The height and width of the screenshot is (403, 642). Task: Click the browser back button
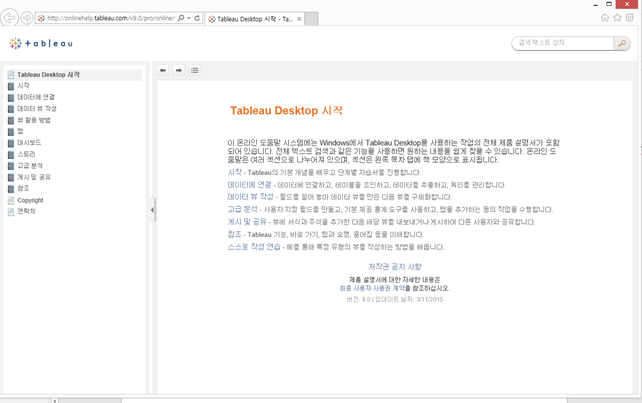click(x=9, y=18)
